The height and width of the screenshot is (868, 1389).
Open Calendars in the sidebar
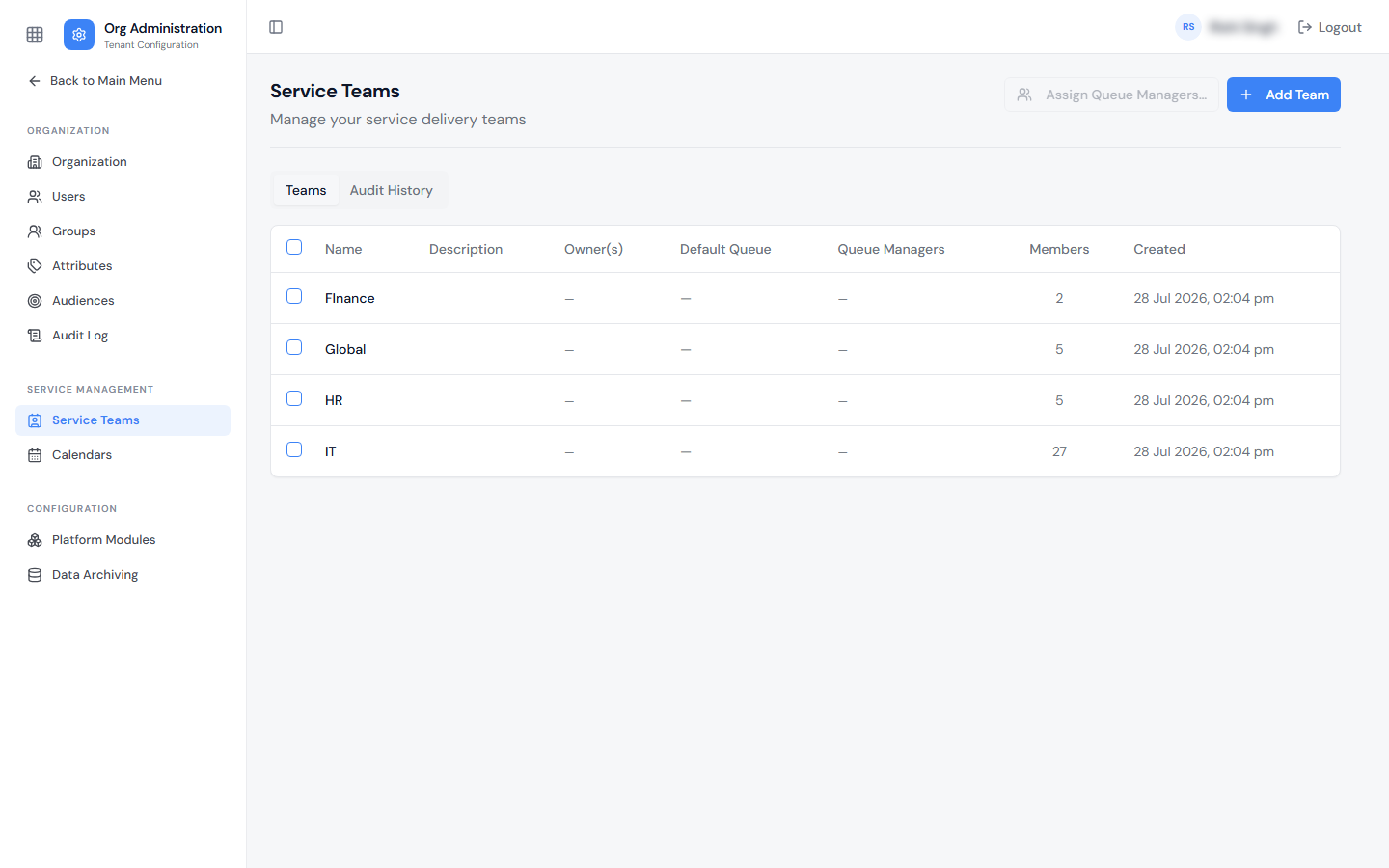(x=123, y=455)
